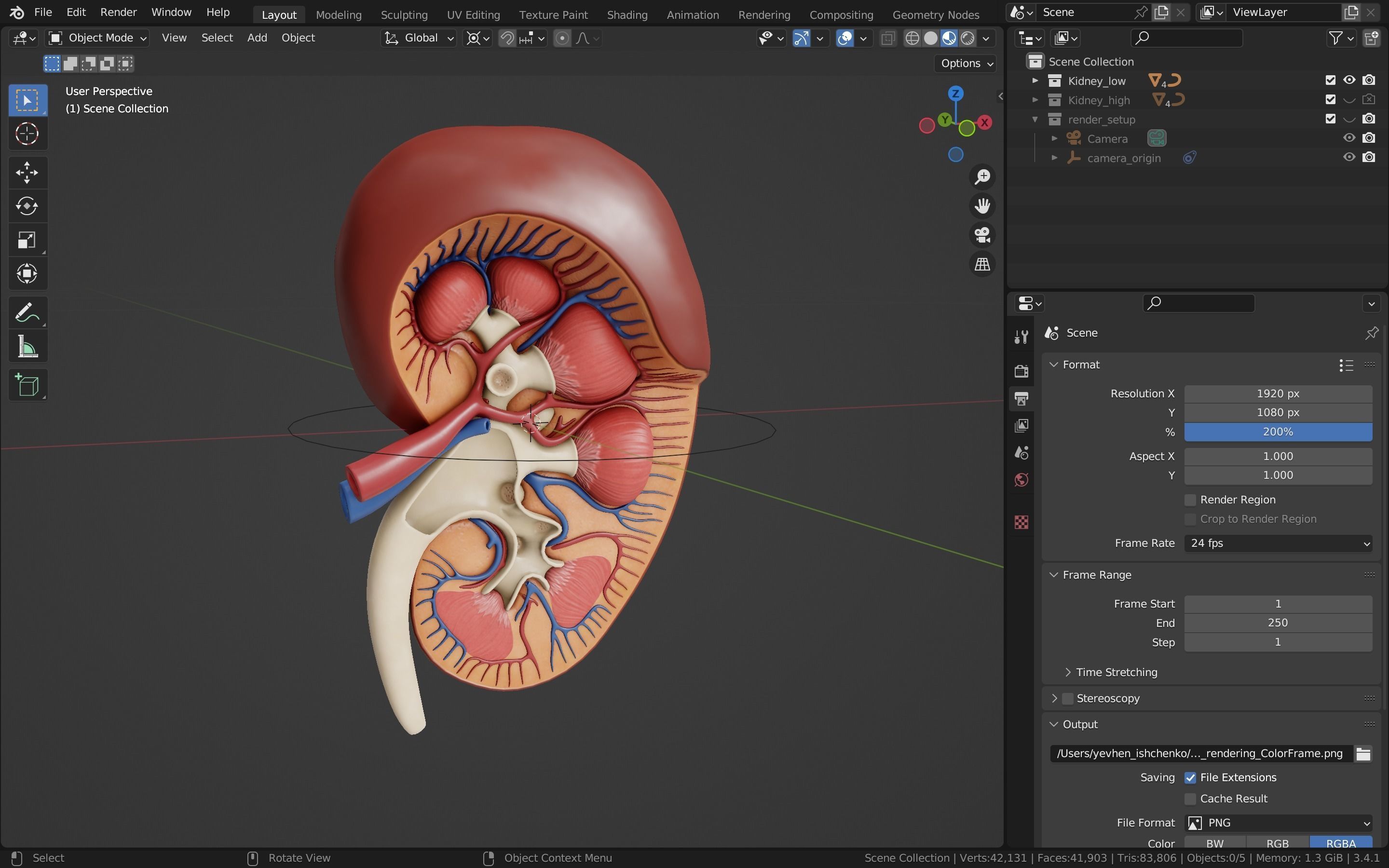This screenshot has height=868, width=1389.
Task: Expand the Time Stretching section
Action: pyautogui.click(x=1068, y=672)
